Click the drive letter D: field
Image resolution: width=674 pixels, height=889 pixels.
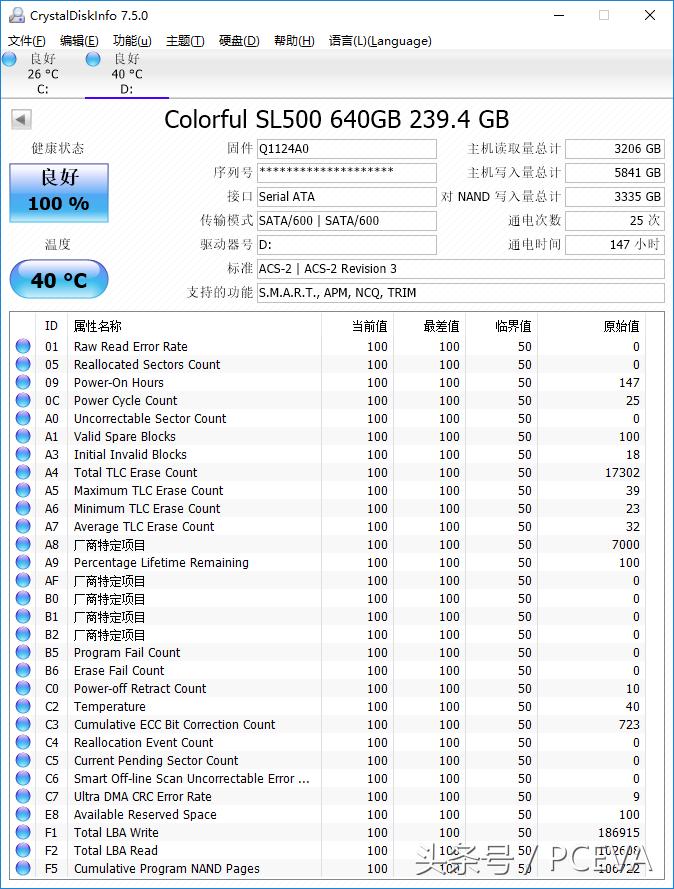click(346, 245)
